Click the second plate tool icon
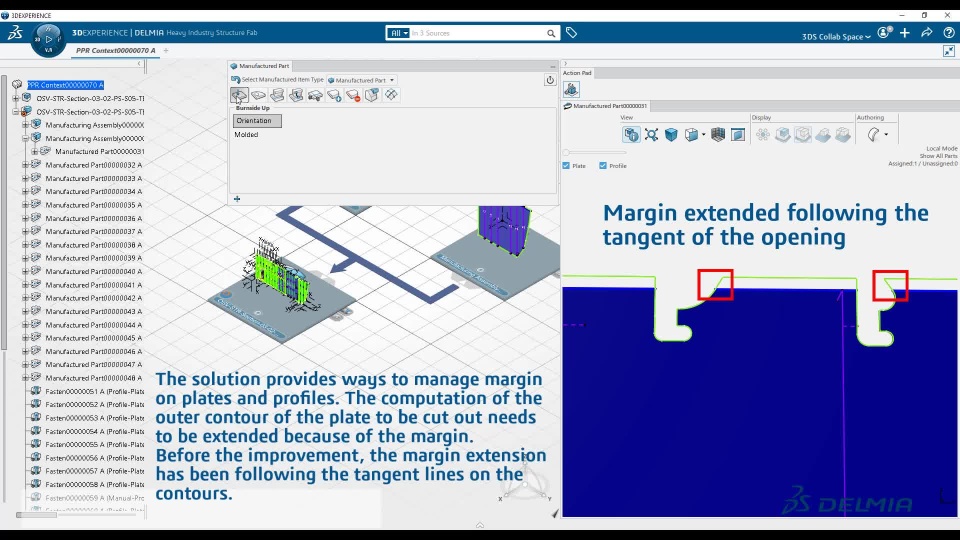The image size is (960, 540). point(258,95)
